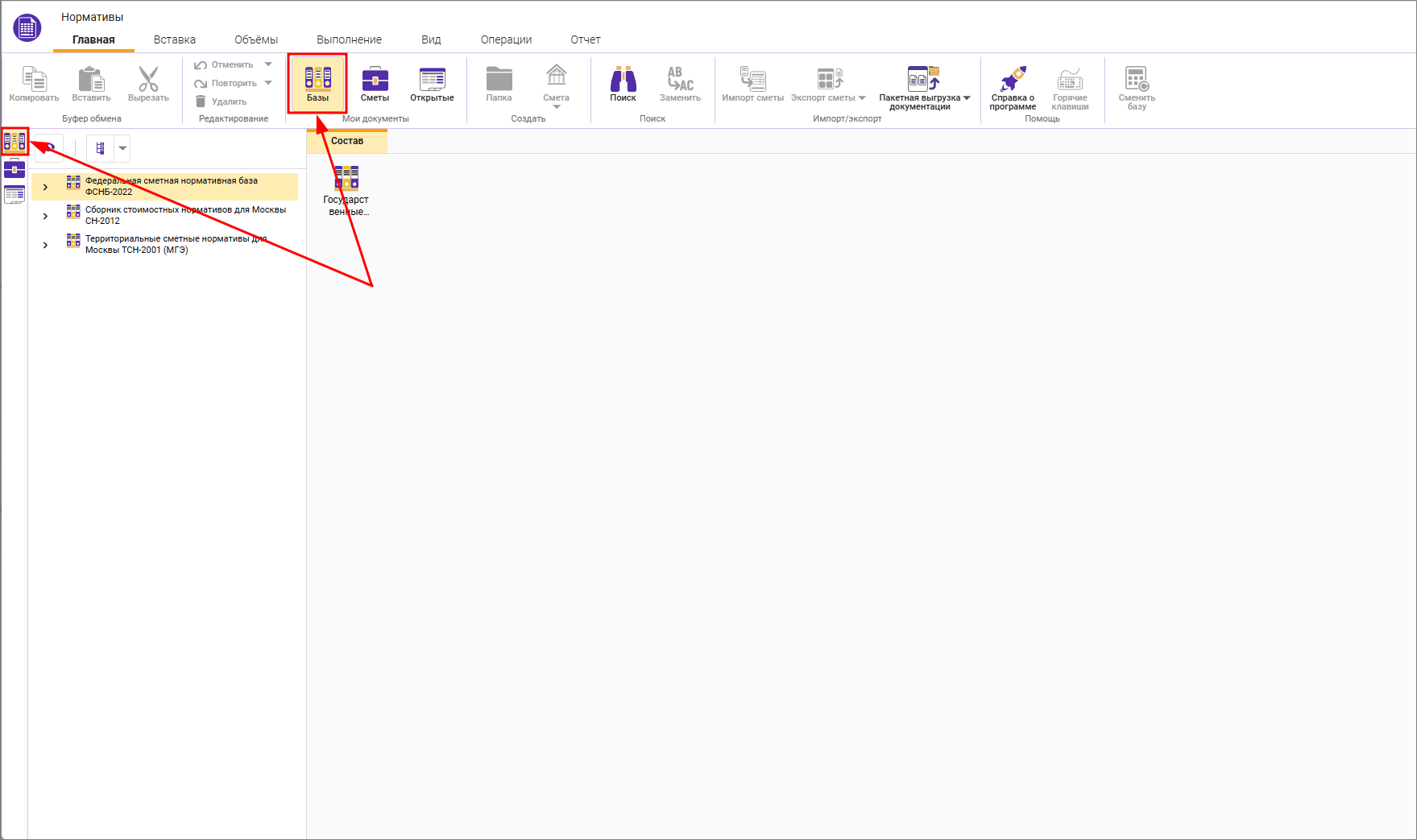Switch to the Объёмы ribbon tab
The width and height of the screenshot is (1417, 840).
pyautogui.click(x=255, y=39)
